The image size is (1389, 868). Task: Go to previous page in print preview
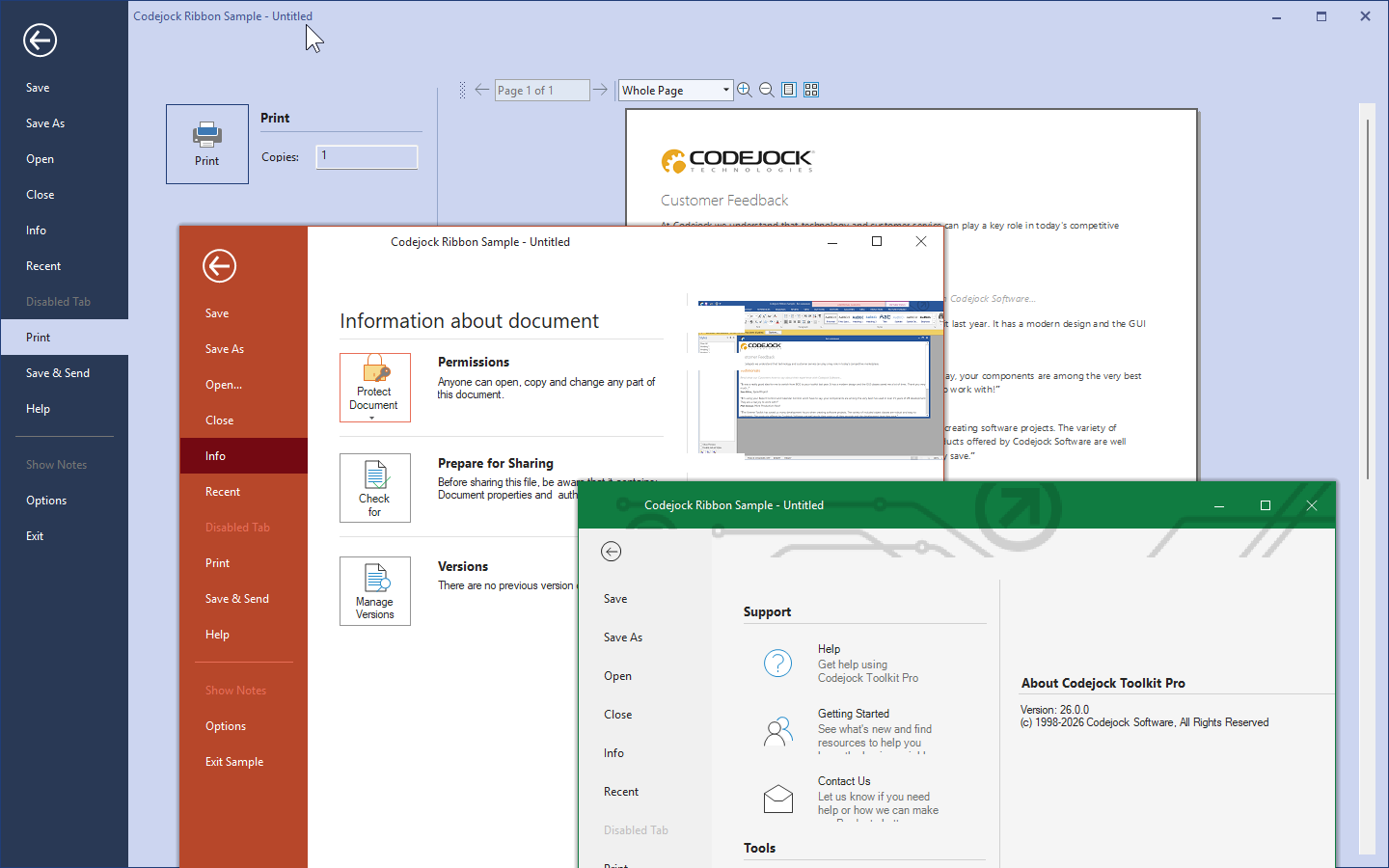(x=482, y=90)
